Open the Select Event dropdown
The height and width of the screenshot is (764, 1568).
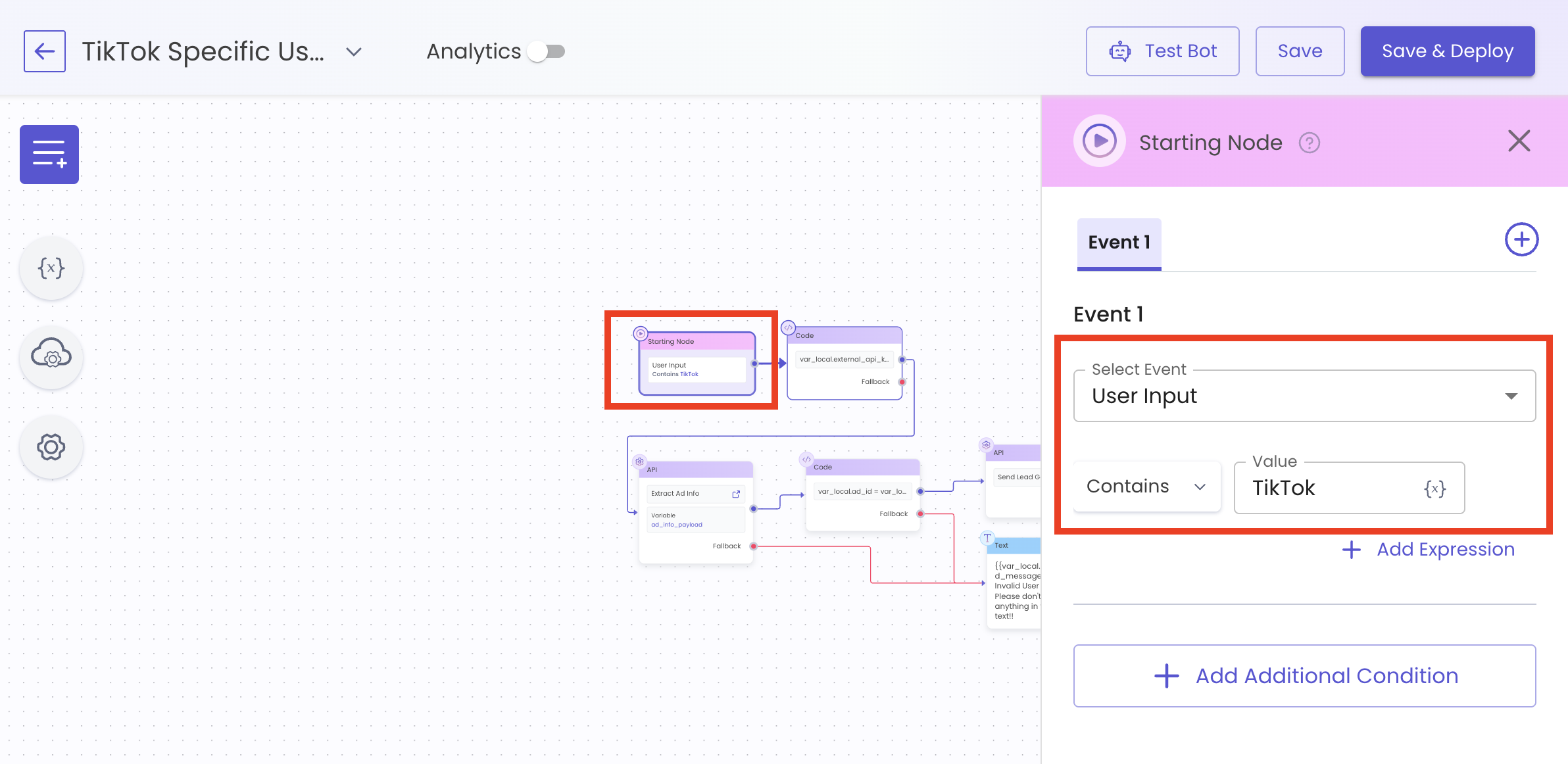tap(1304, 396)
